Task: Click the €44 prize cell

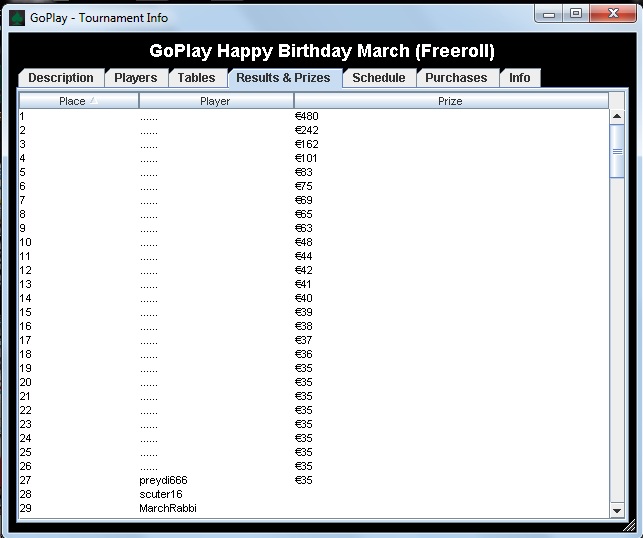Action: pyautogui.click(x=303, y=256)
